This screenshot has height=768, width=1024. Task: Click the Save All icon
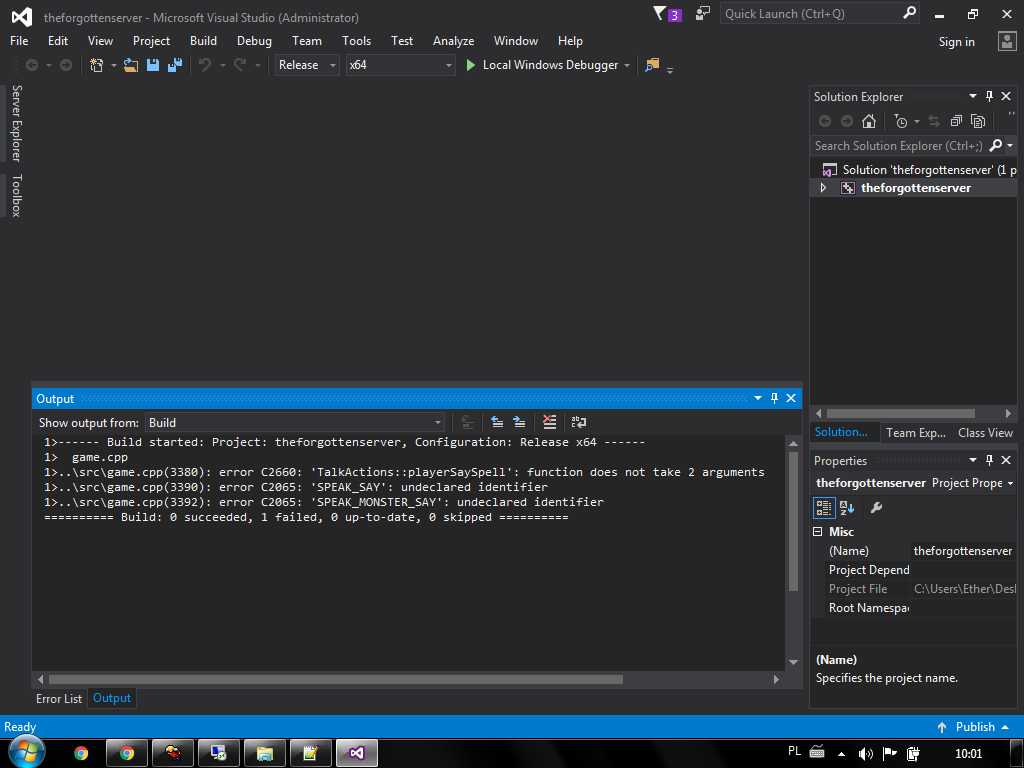(174, 65)
